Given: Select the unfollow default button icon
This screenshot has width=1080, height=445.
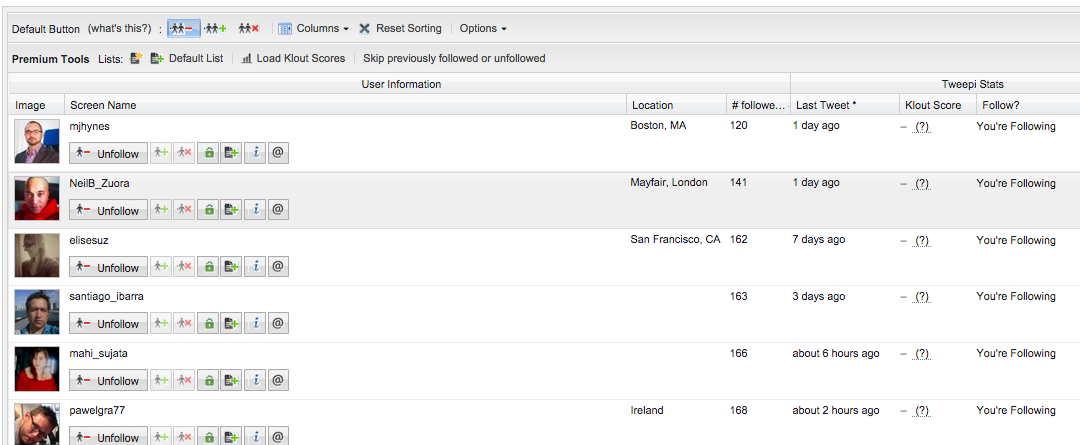Looking at the screenshot, I should pos(182,29).
